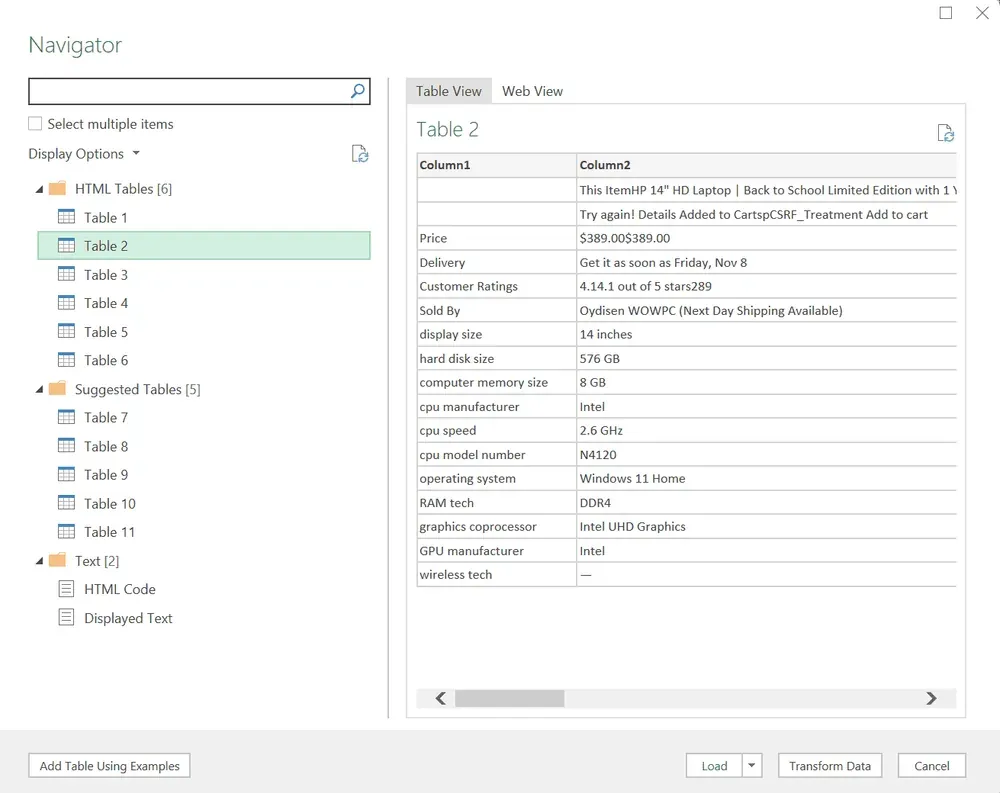Collapse the Text group
Image resolution: width=1000 pixels, height=793 pixels.
40,561
